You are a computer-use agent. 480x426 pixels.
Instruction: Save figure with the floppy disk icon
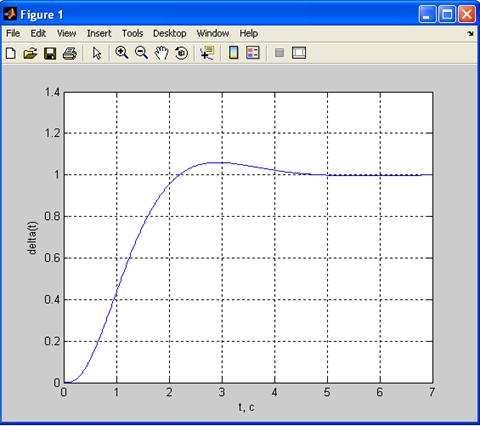(x=50, y=53)
